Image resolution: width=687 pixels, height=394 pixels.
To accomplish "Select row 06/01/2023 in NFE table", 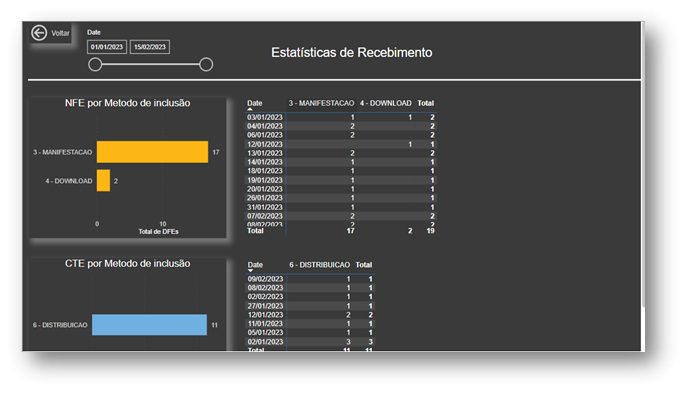I will tap(340, 135).
